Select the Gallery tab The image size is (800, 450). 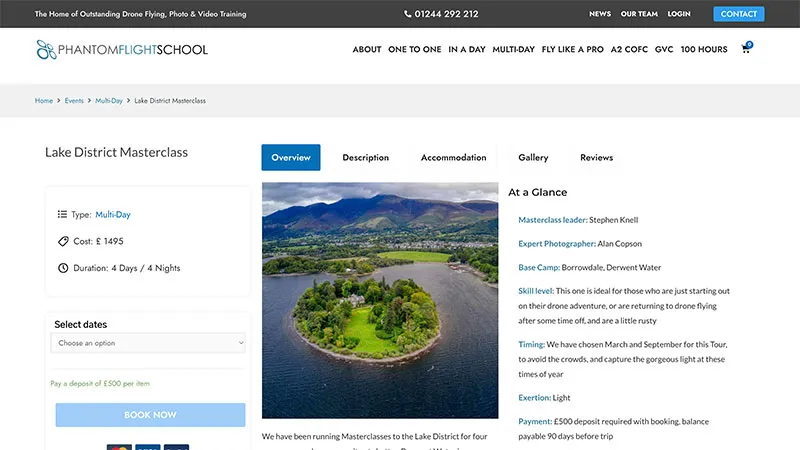pos(533,158)
